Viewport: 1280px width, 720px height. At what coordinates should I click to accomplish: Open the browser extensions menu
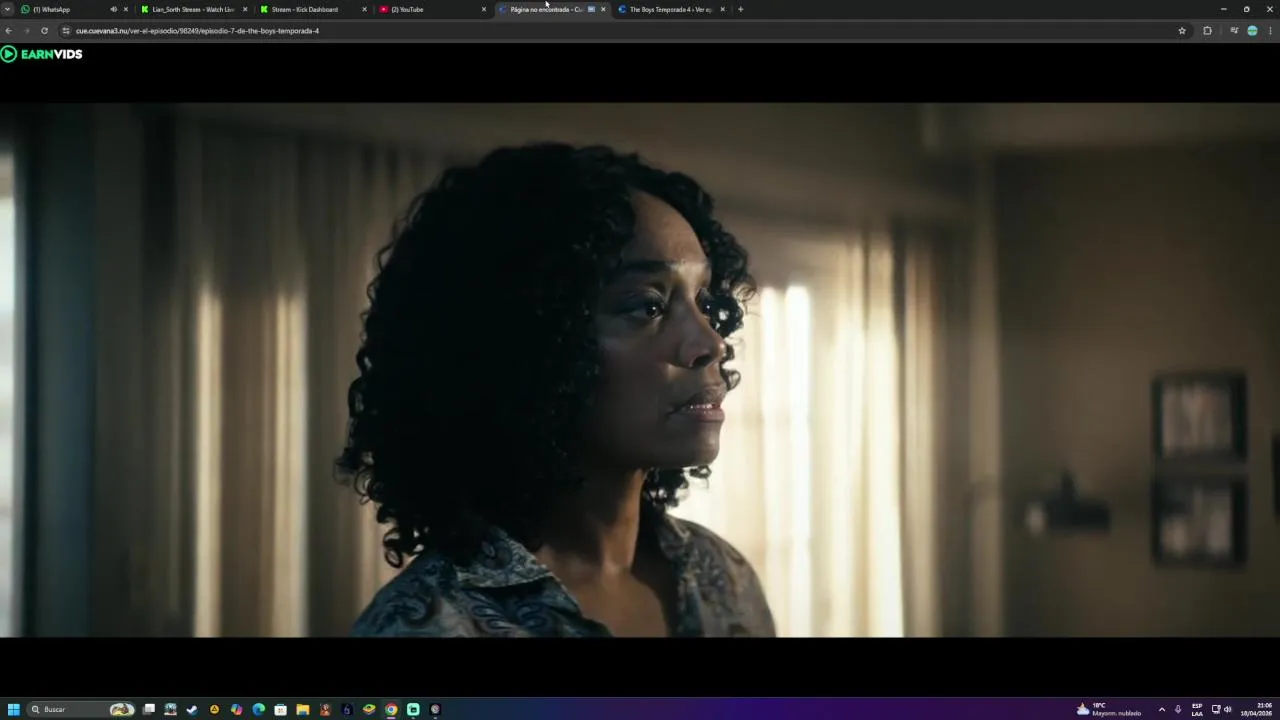pyautogui.click(x=1207, y=31)
